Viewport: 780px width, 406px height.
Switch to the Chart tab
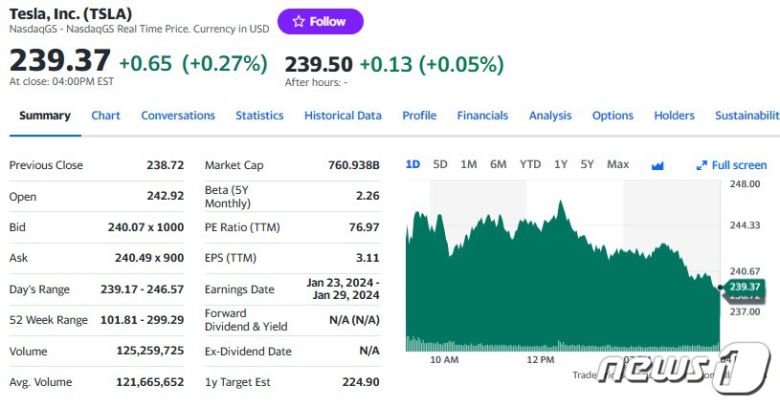106,115
